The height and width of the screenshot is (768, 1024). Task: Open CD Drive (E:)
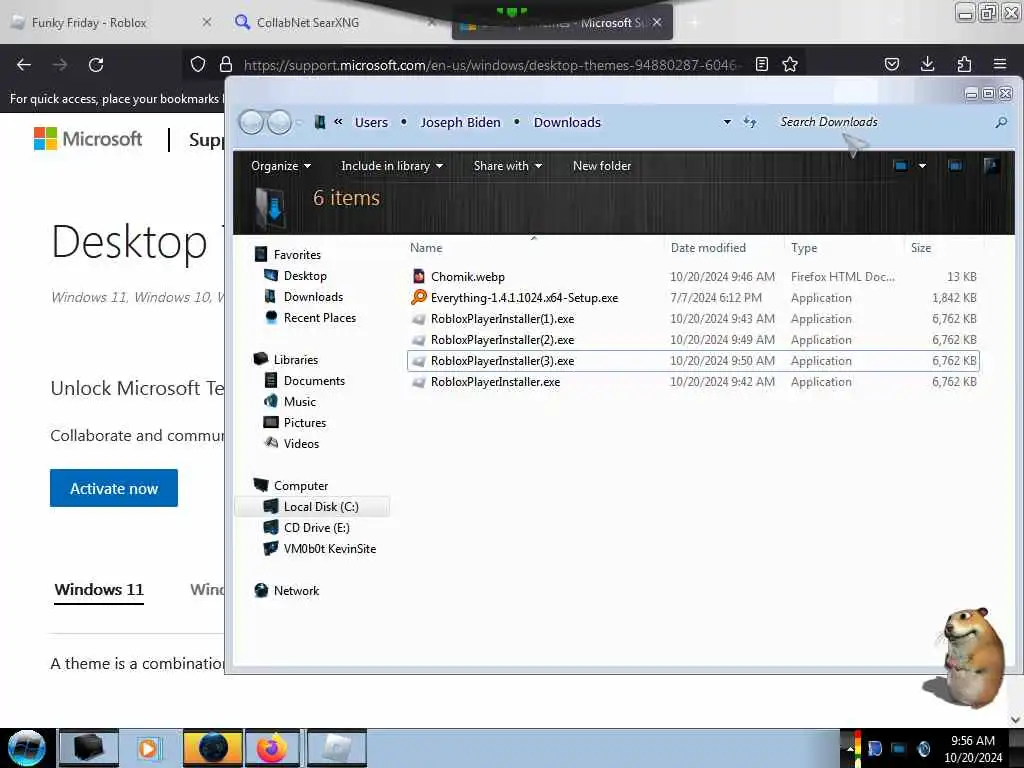316,527
